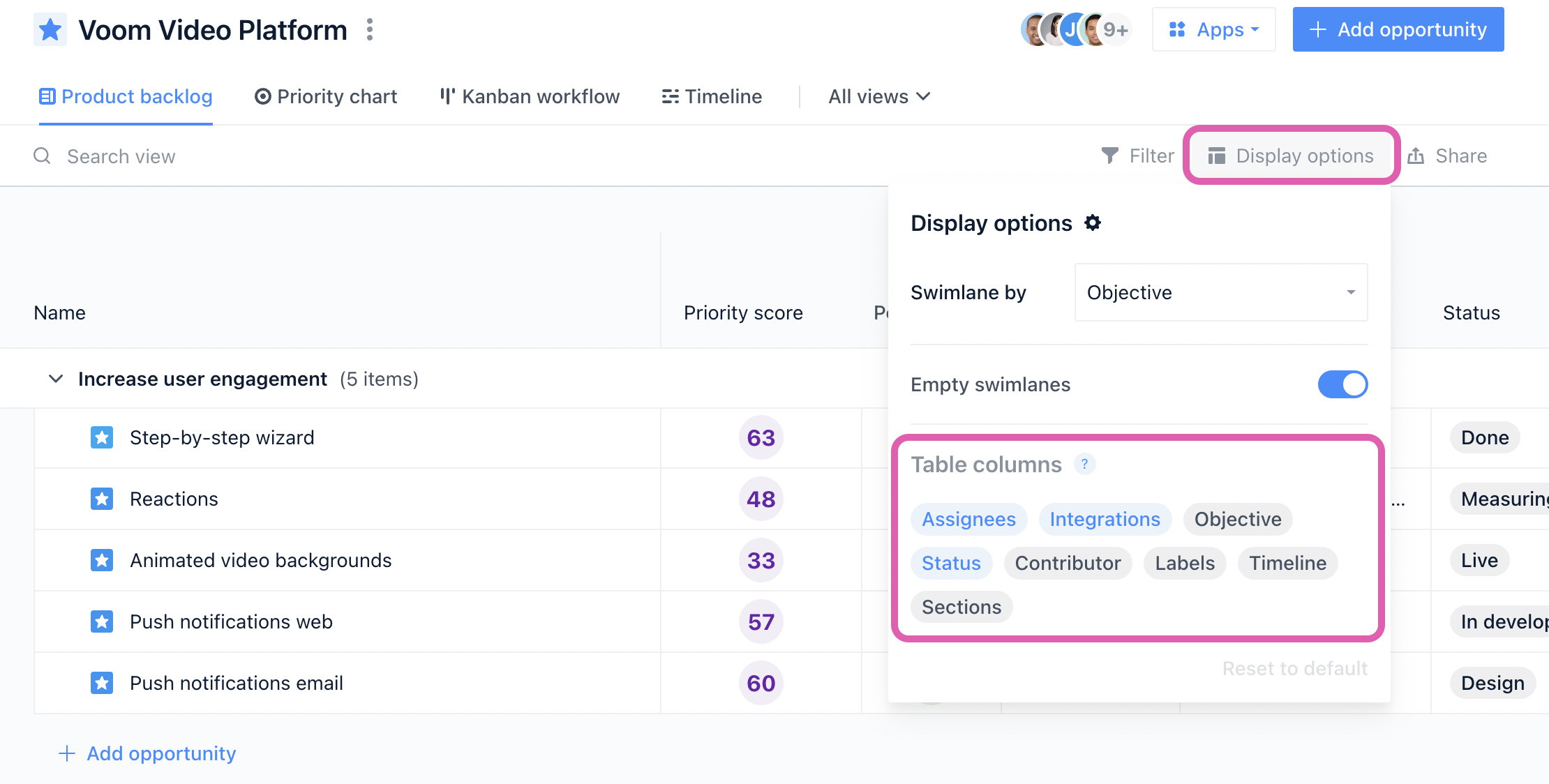Click the Measuring status pill
This screenshot has height=784, width=1549.
point(1499,499)
